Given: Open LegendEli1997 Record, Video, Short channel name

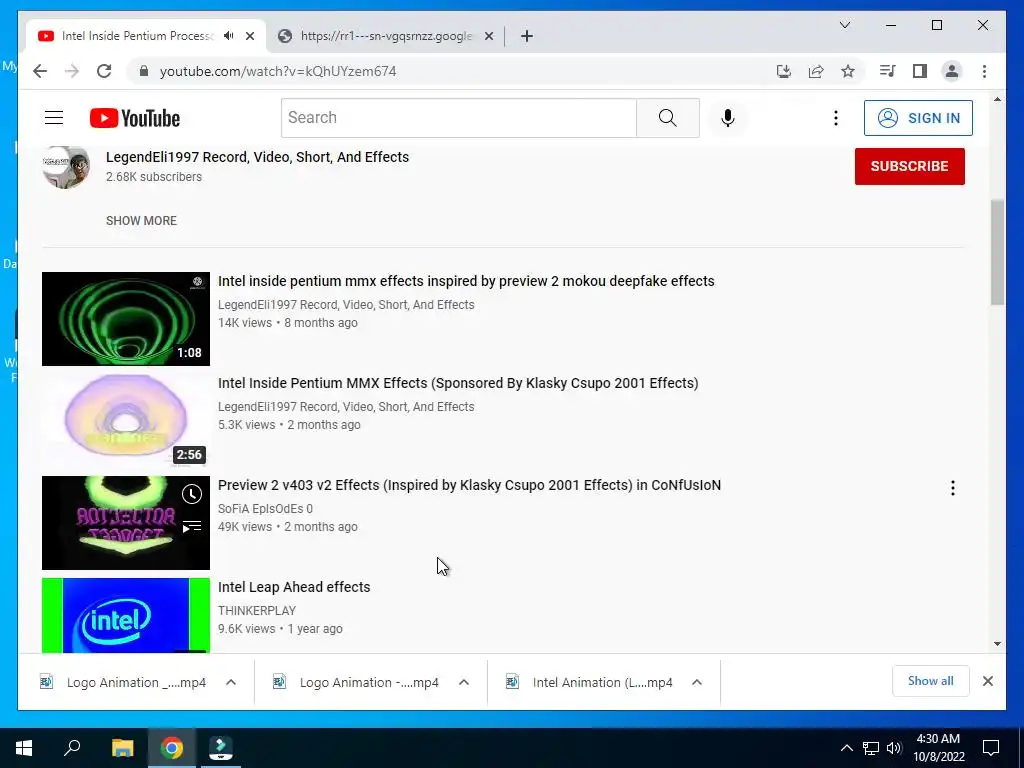Looking at the screenshot, I should click(x=257, y=157).
